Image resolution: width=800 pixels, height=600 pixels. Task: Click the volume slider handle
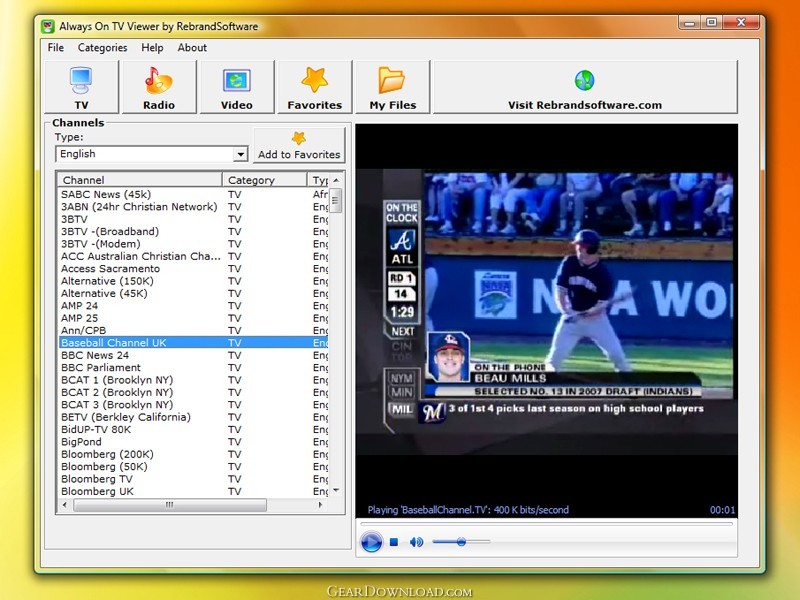tap(461, 542)
